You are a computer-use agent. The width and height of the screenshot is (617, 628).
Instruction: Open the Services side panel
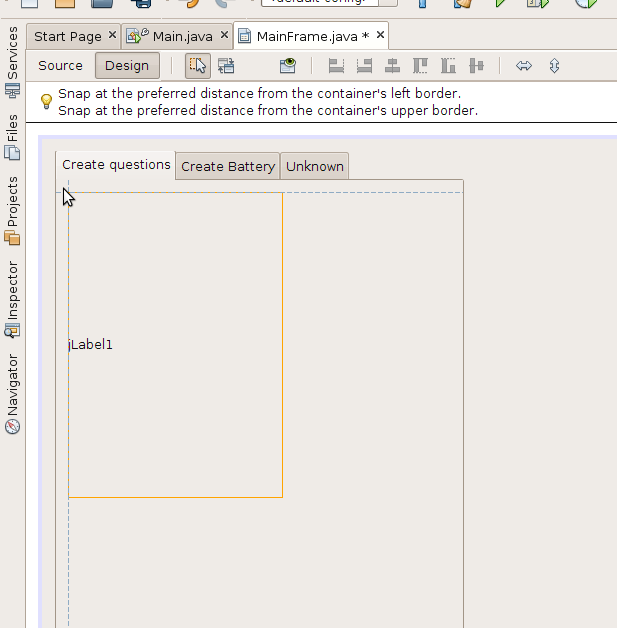pyautogui.click(x=12, y=62)
